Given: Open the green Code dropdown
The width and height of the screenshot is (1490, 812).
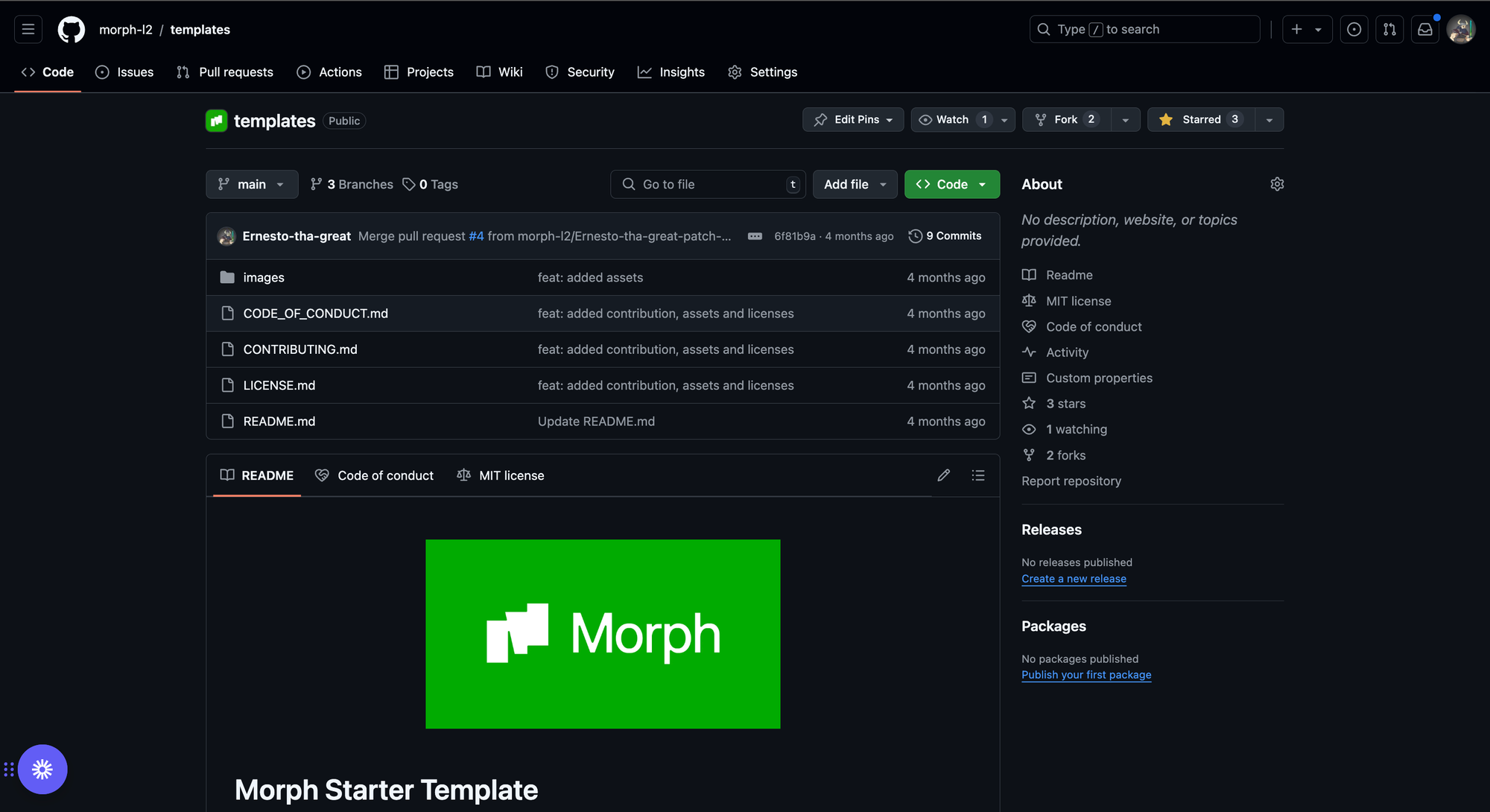Looking at the screenshot, I should coord(951,184).
